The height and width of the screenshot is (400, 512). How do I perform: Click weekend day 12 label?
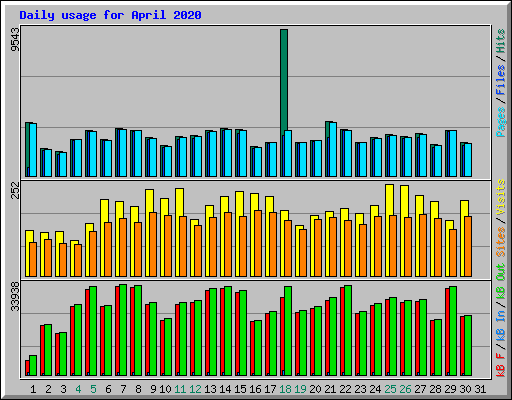tap(195, 389)
